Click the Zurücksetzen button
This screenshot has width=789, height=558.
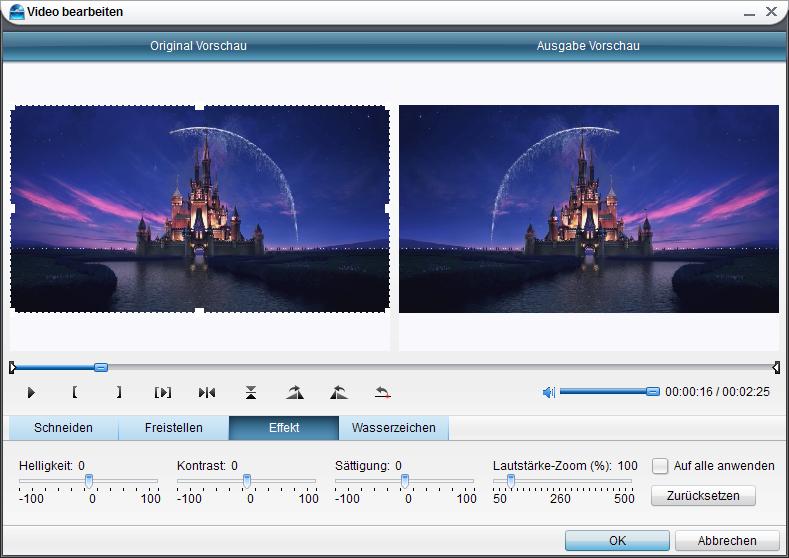tap(703, 496)
